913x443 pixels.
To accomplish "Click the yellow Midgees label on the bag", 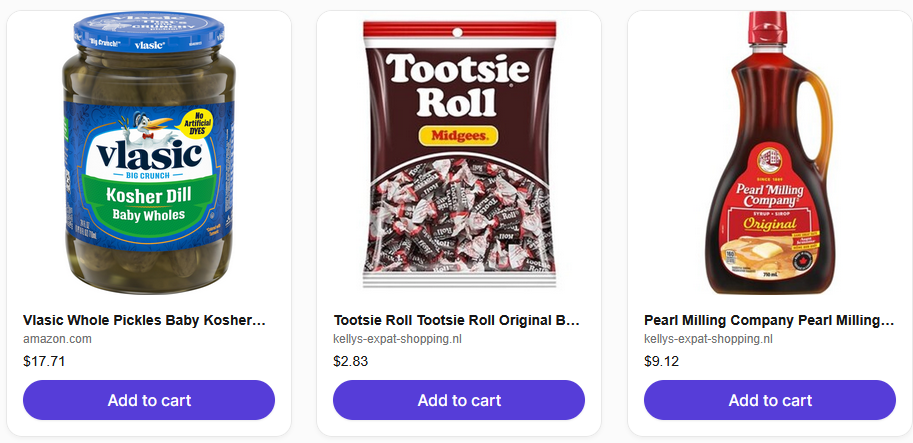I will (458, 136).
